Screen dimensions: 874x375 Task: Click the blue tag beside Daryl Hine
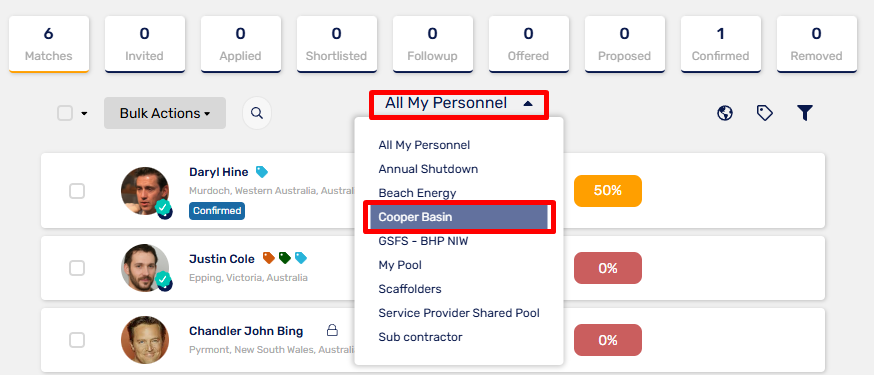tap(262, 172)
